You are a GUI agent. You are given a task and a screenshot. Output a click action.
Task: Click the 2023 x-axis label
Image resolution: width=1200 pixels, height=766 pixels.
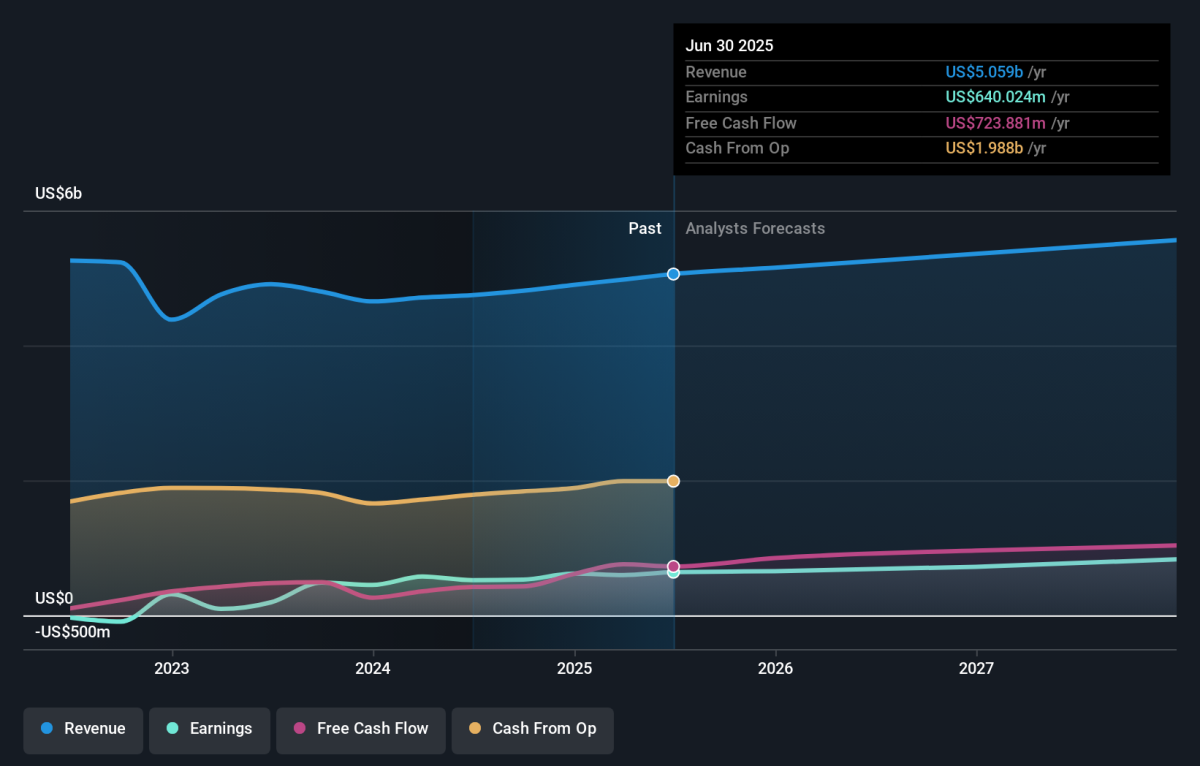click(x=172, y=668)
